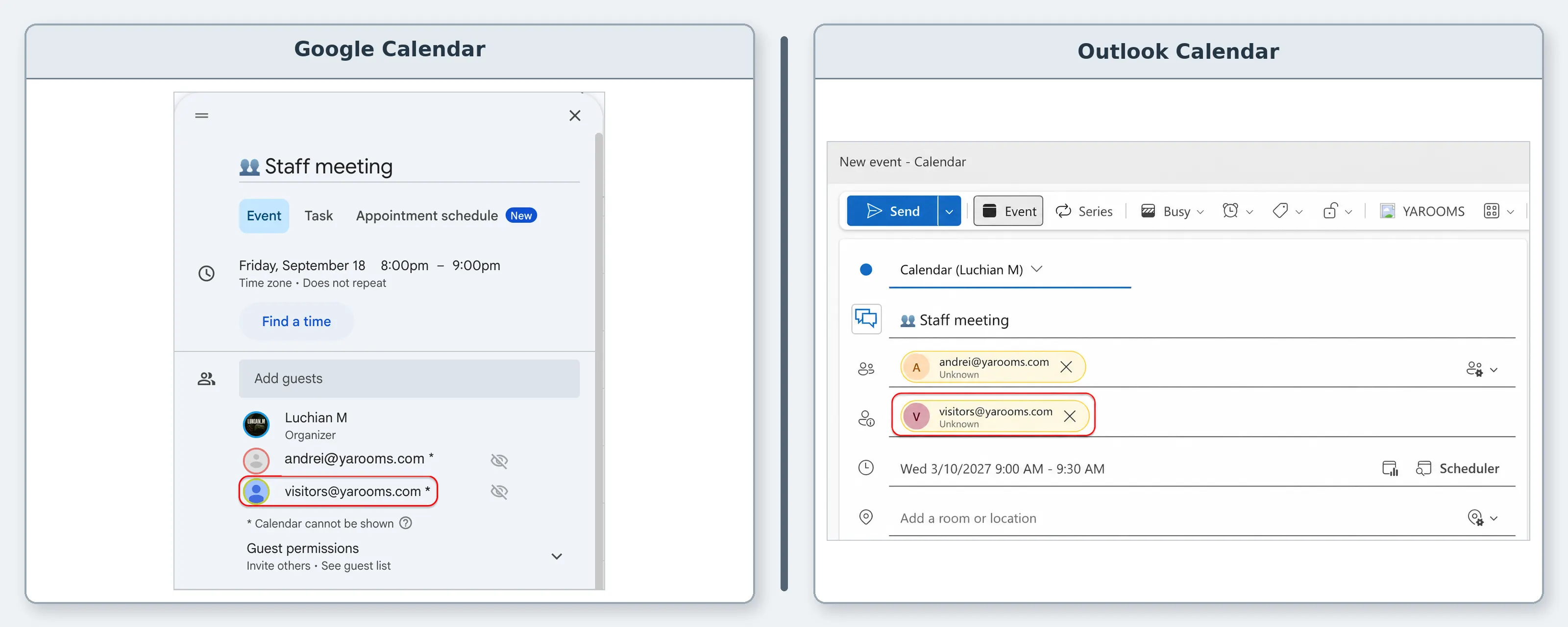This screenshot has width=1568, height=627.
Task: Click Luchian M organizer avatar
Action: pyautogui.click(x=256, y=424)
